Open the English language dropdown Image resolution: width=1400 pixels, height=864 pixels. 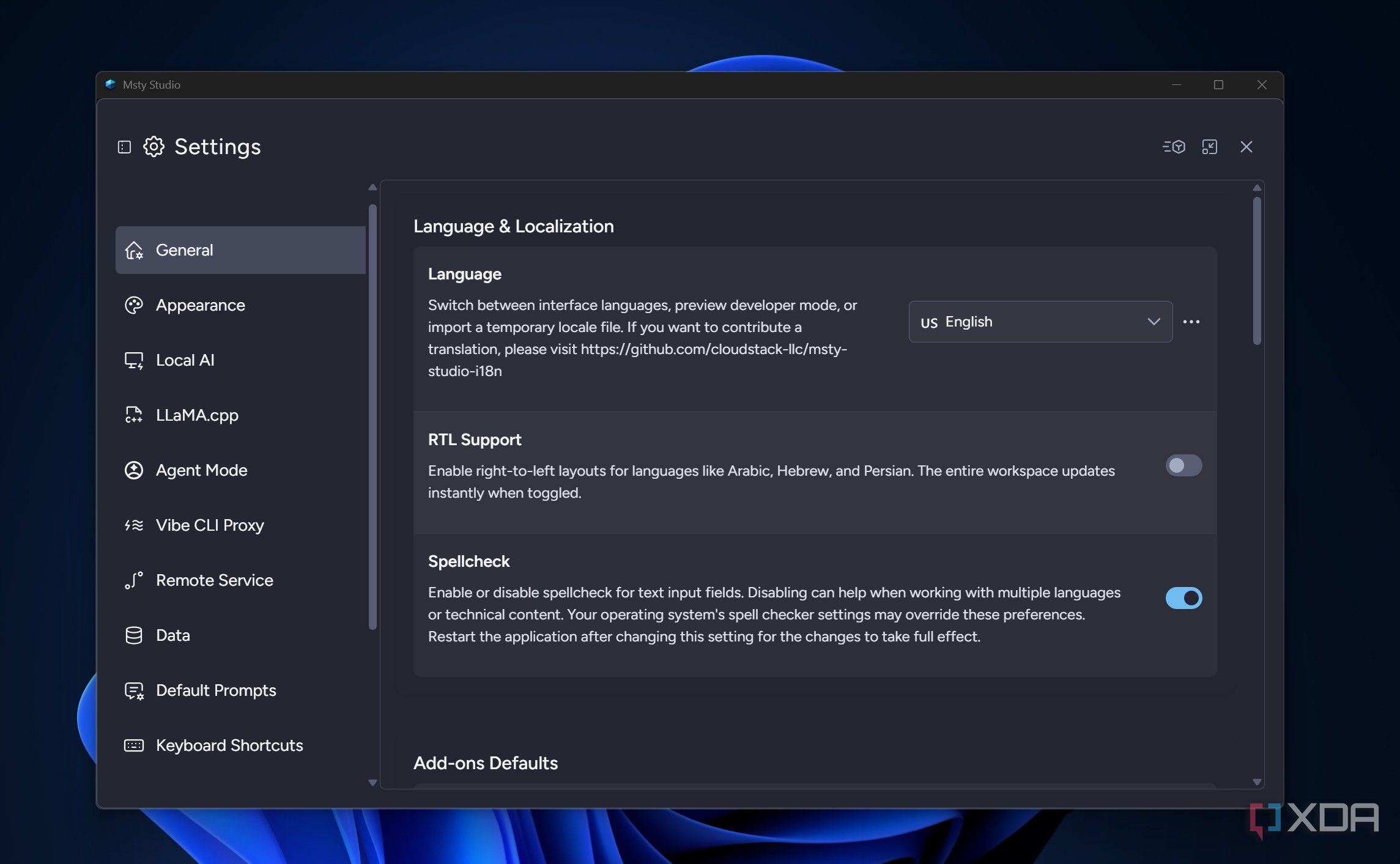pyautogui.click(x=1040, y=322)
